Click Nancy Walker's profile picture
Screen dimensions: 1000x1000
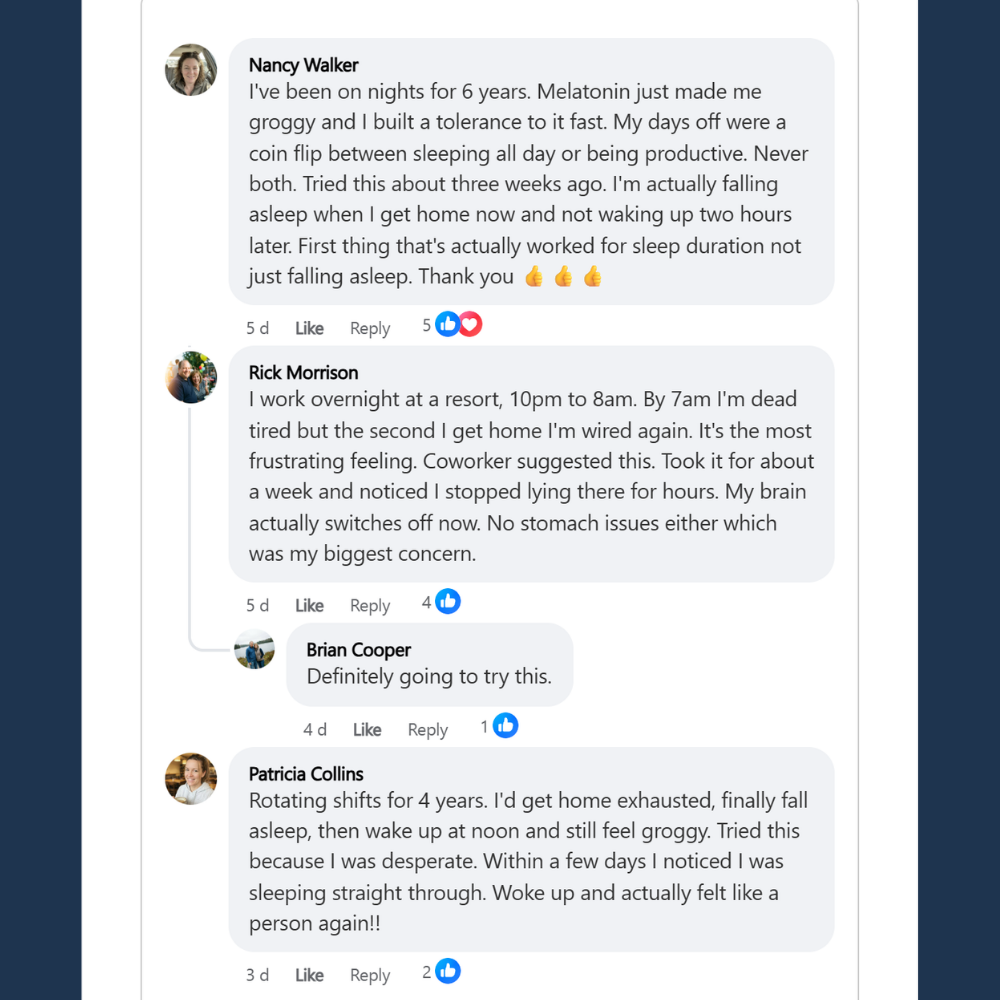tap(191, 70)
